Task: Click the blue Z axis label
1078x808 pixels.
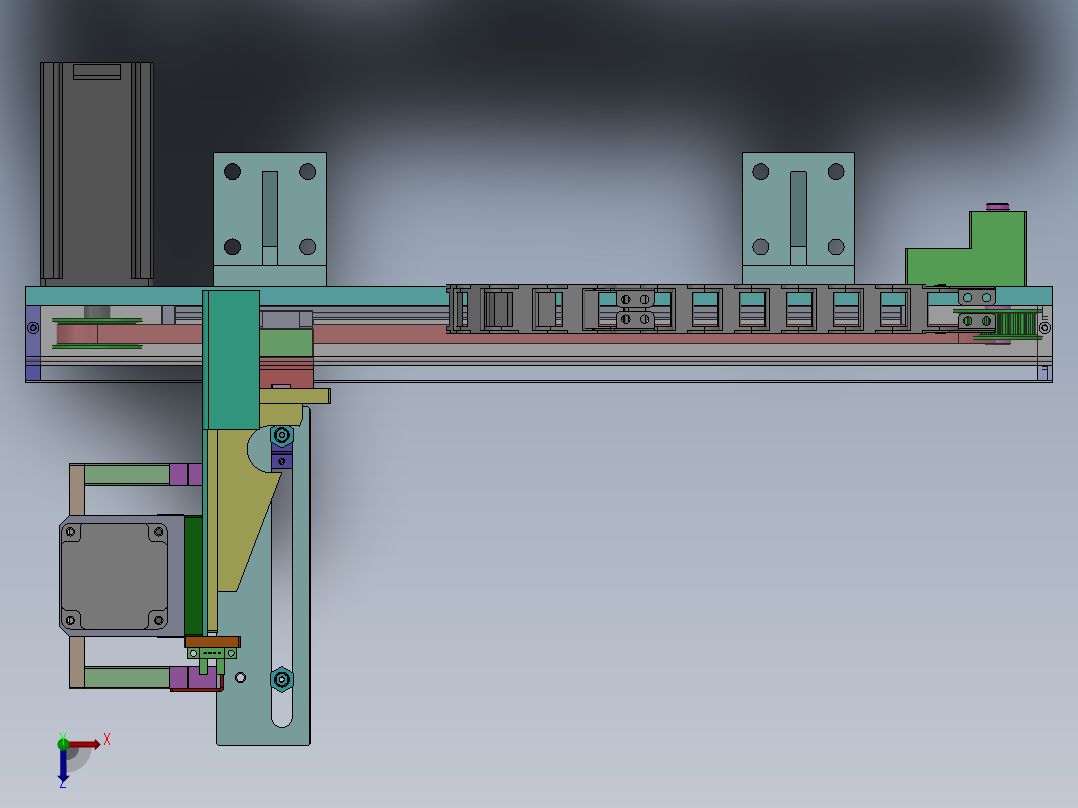Action: point(63,783)
